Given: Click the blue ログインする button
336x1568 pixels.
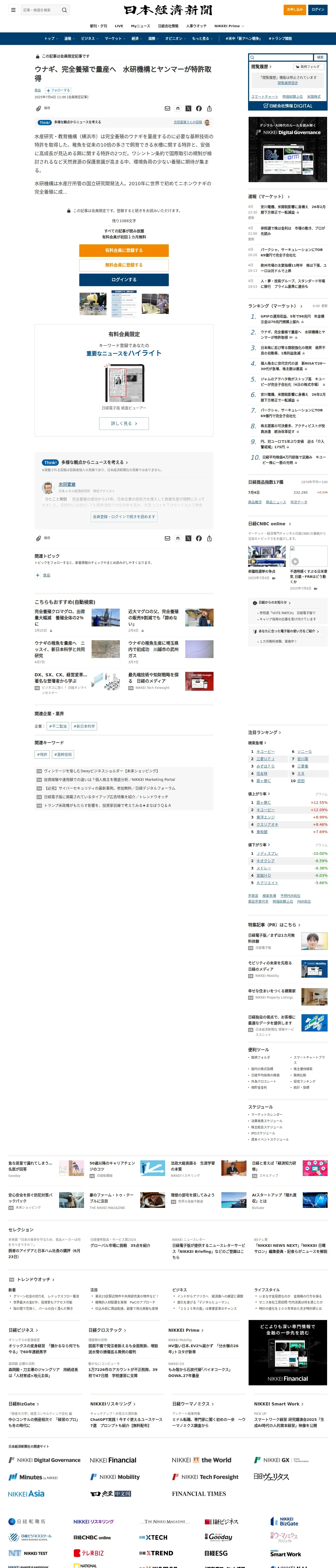Looking at the screenshot, I should click(124, 279).
